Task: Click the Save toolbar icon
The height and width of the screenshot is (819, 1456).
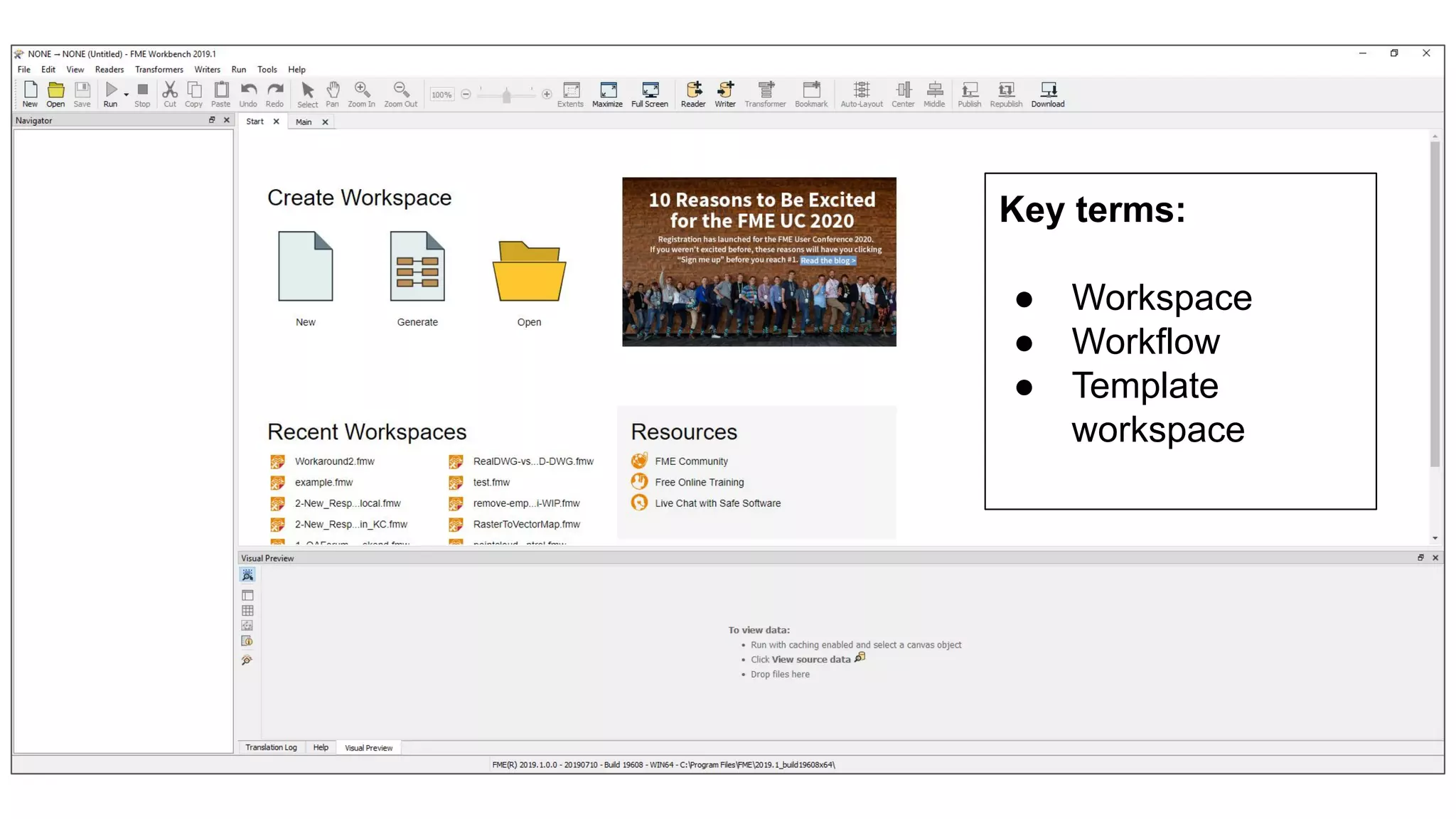Action: (x=82, y=94)
